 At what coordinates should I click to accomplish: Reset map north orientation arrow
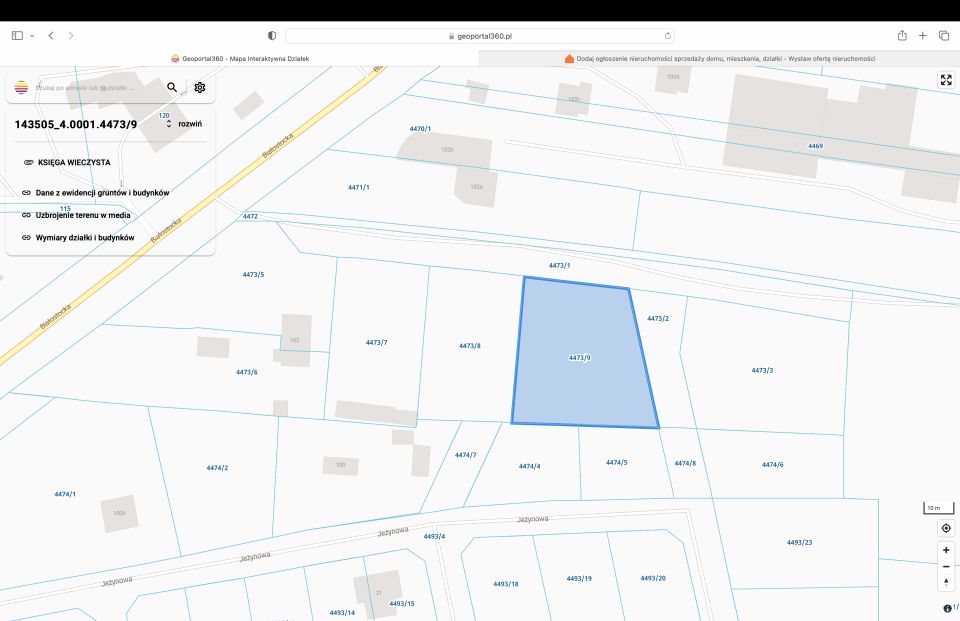[x=946, y=582]
